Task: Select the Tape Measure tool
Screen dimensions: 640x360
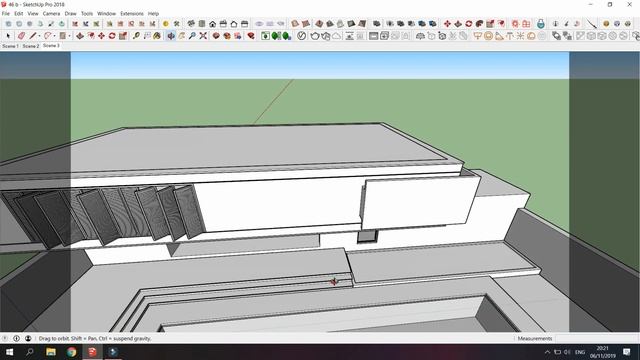Action: coord(136,36)
